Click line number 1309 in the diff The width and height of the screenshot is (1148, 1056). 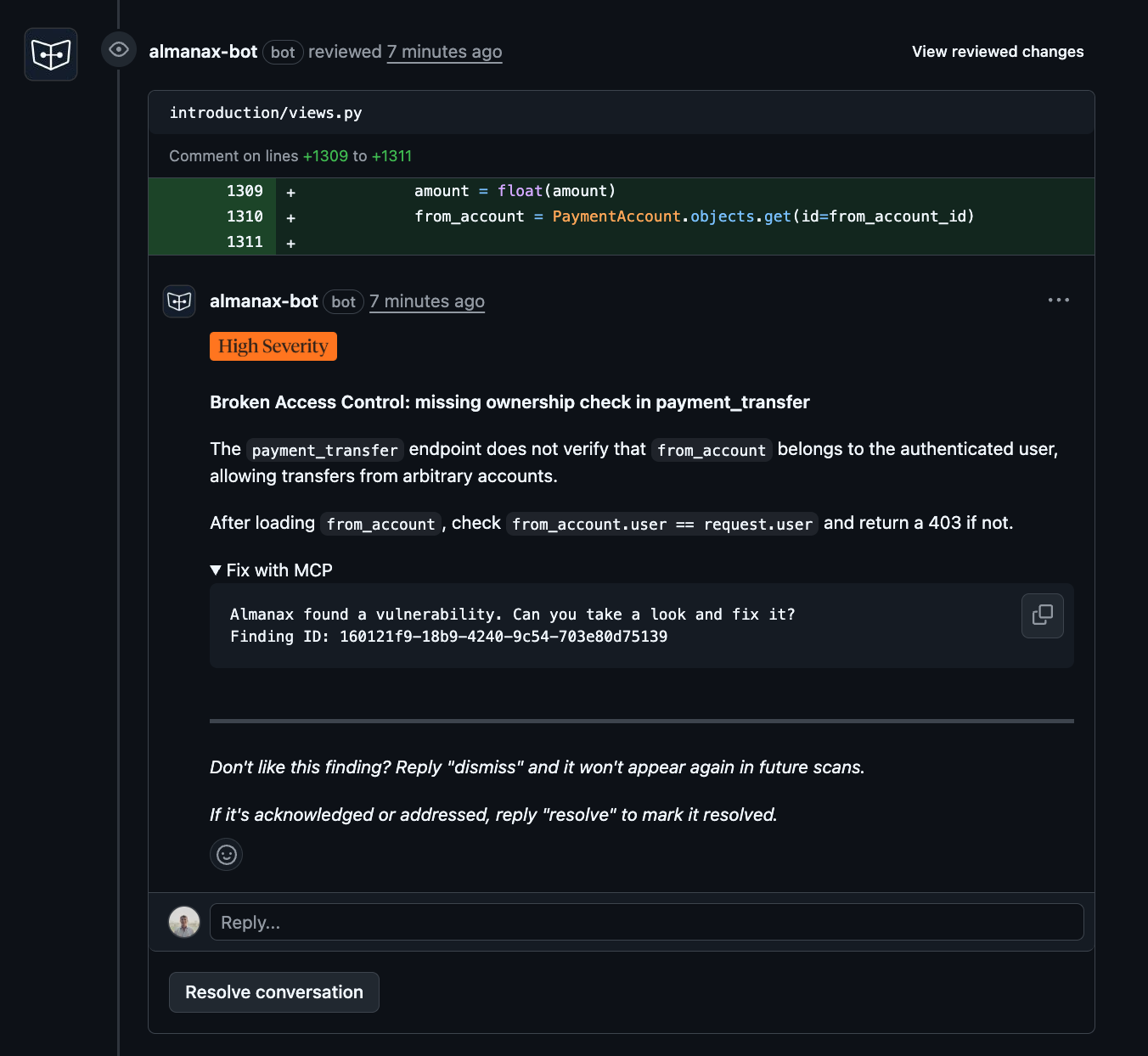coord(245,191)
